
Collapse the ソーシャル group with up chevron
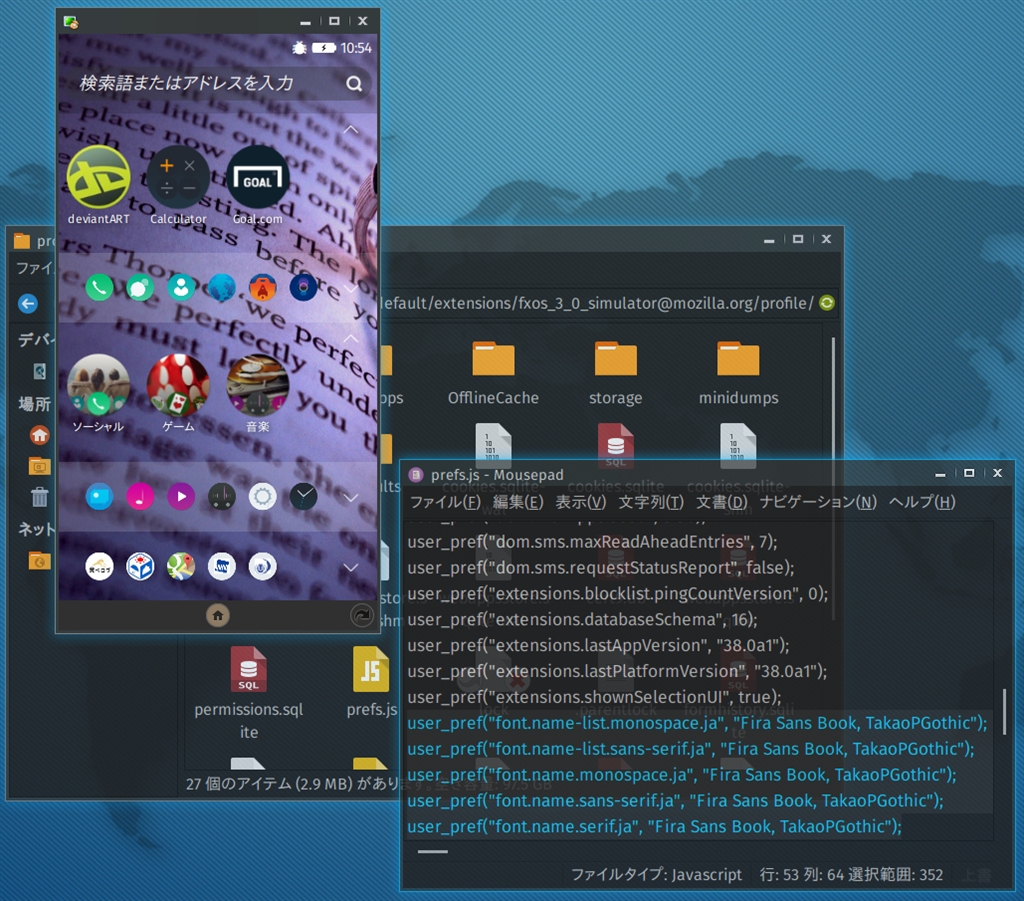[351, 338]
